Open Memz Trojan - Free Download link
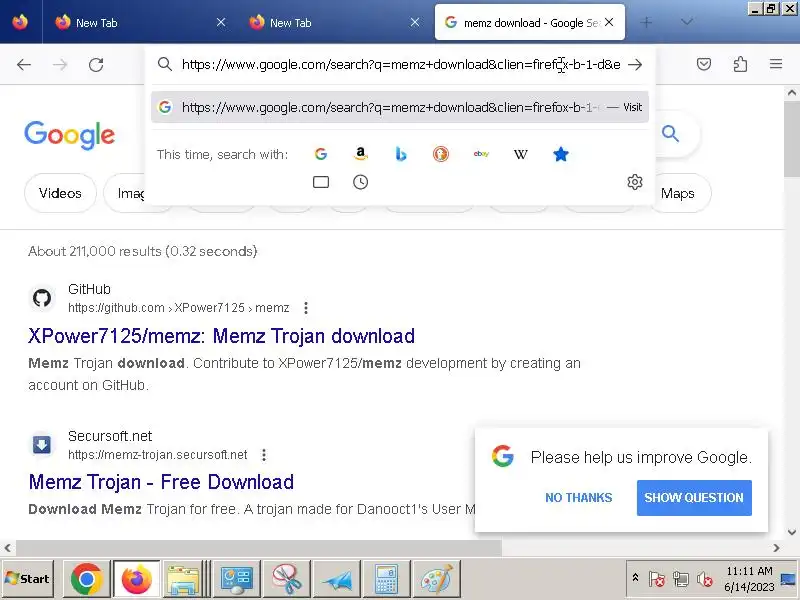This screenshot has width=800, height=600. tap(161, 482)
